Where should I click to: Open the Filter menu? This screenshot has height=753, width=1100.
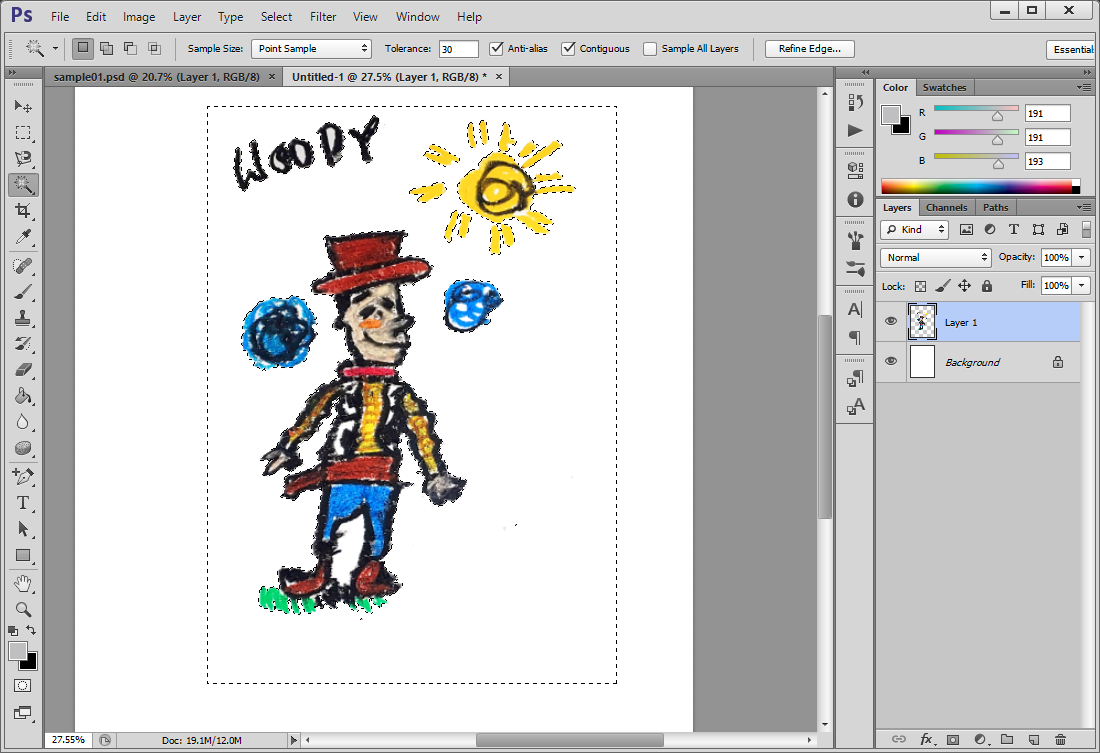coord(323,16)
